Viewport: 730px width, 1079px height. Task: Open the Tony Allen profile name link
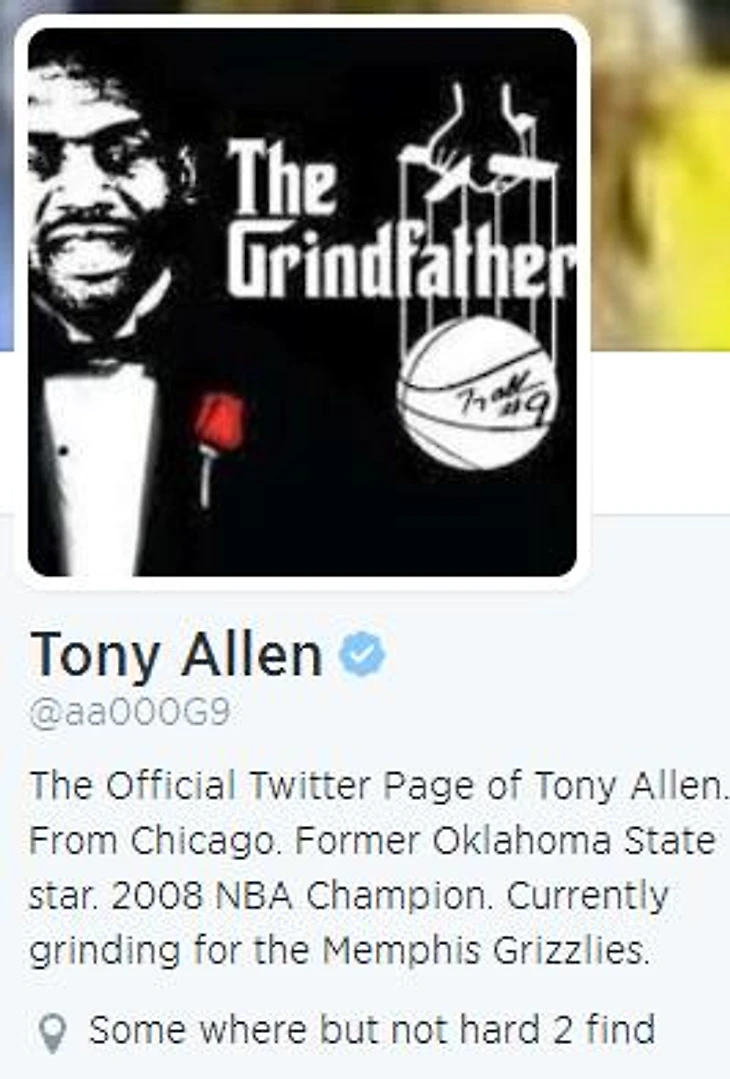(x=176, y=654)
